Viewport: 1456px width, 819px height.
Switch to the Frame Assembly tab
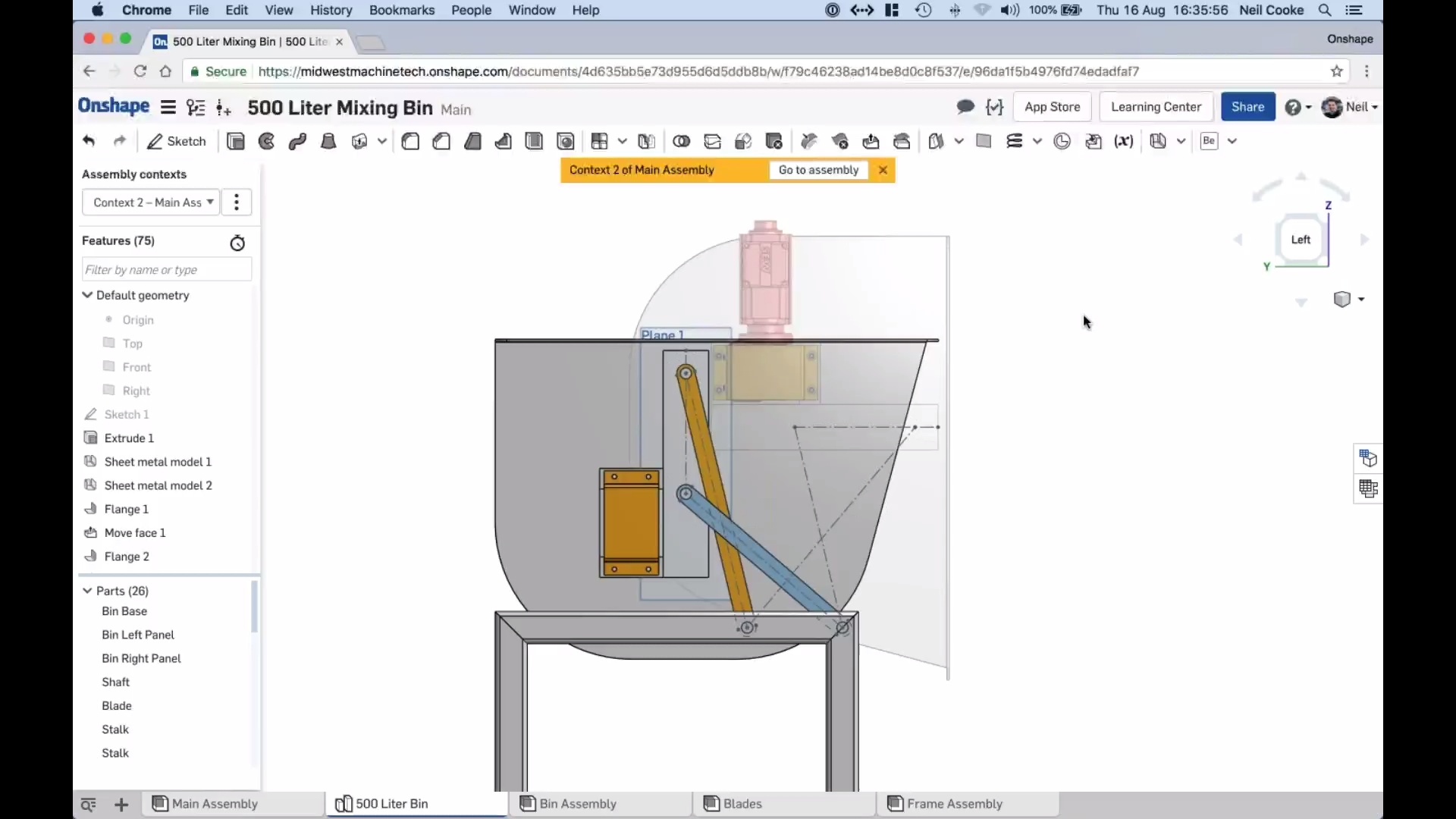pyautogui.click(x=952, y=804)
